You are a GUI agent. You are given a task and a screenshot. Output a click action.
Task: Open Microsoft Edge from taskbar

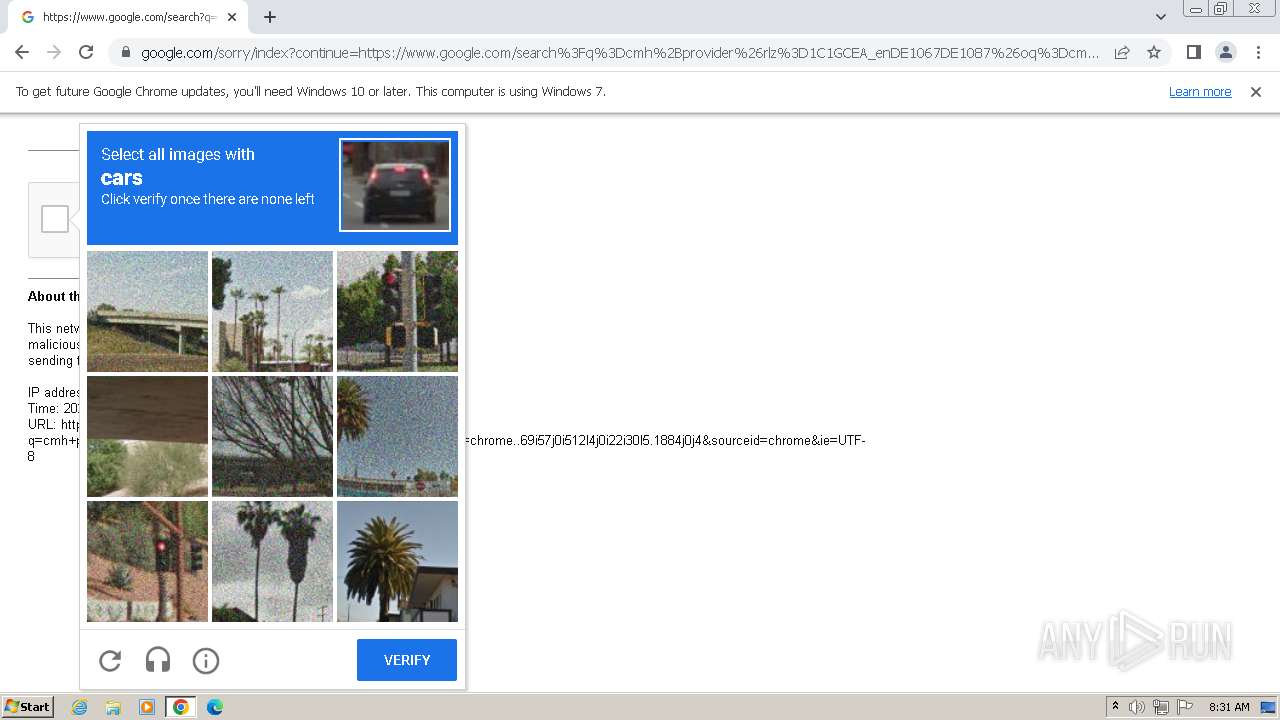215,707
